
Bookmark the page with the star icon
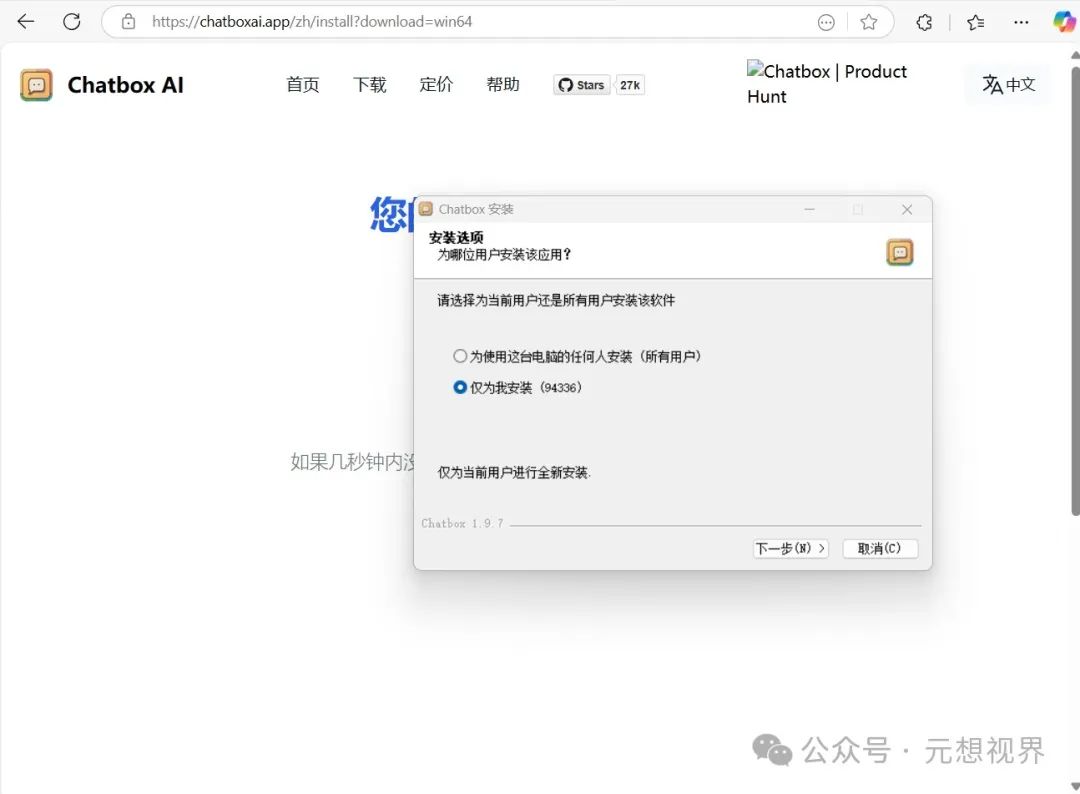point(869,22)
